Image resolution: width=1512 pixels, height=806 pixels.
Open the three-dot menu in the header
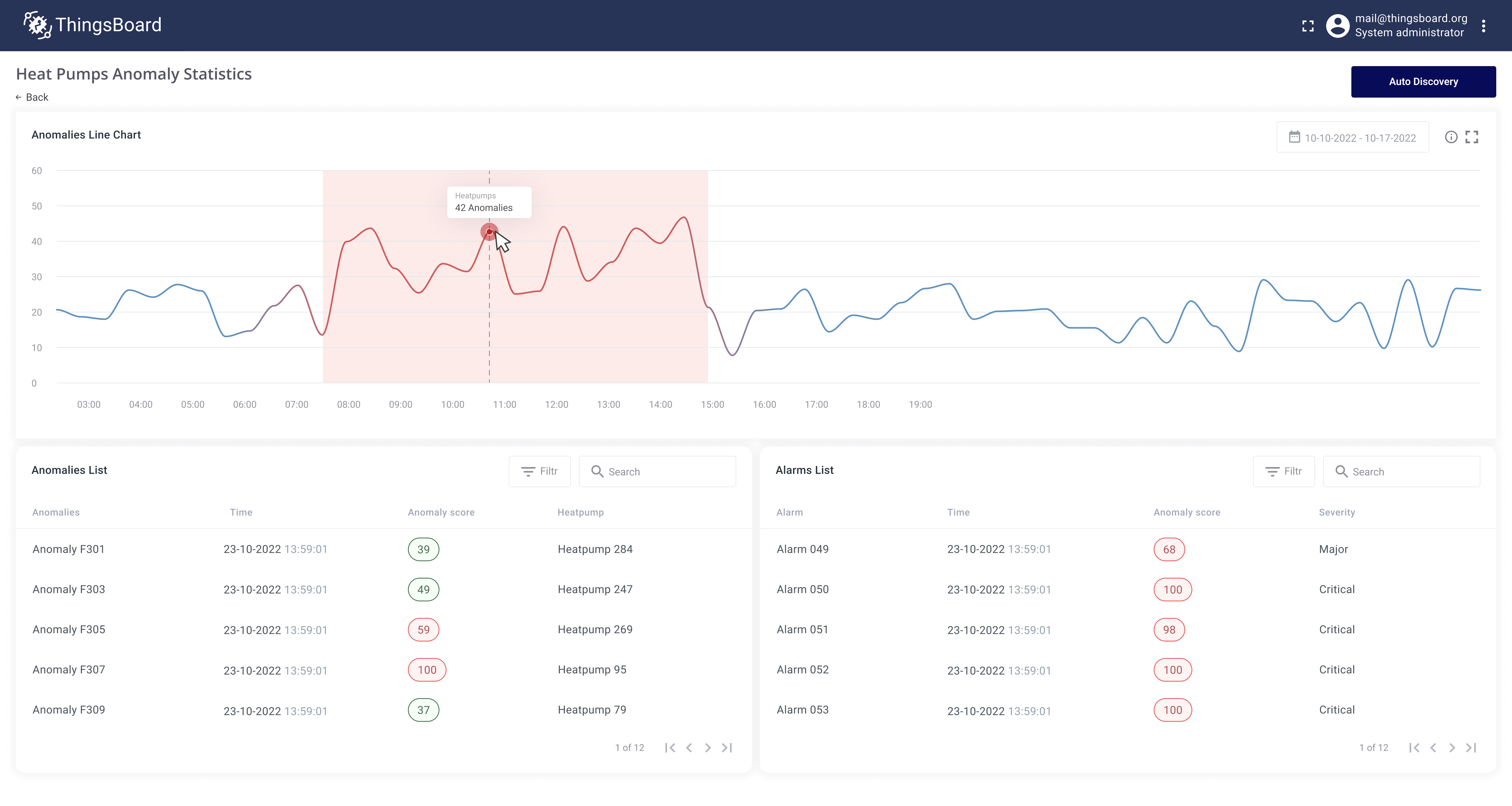[x=1484, y=25]
